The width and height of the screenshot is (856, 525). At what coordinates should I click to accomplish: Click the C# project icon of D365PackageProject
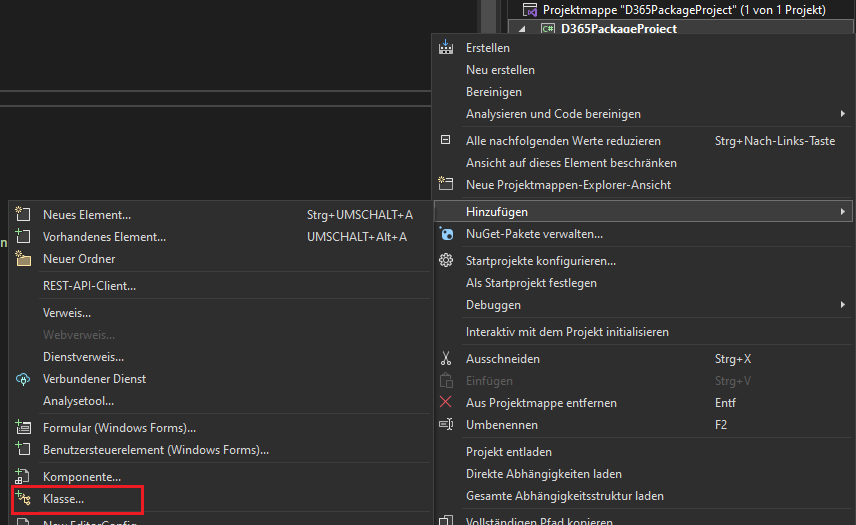(x=548, y=29)
